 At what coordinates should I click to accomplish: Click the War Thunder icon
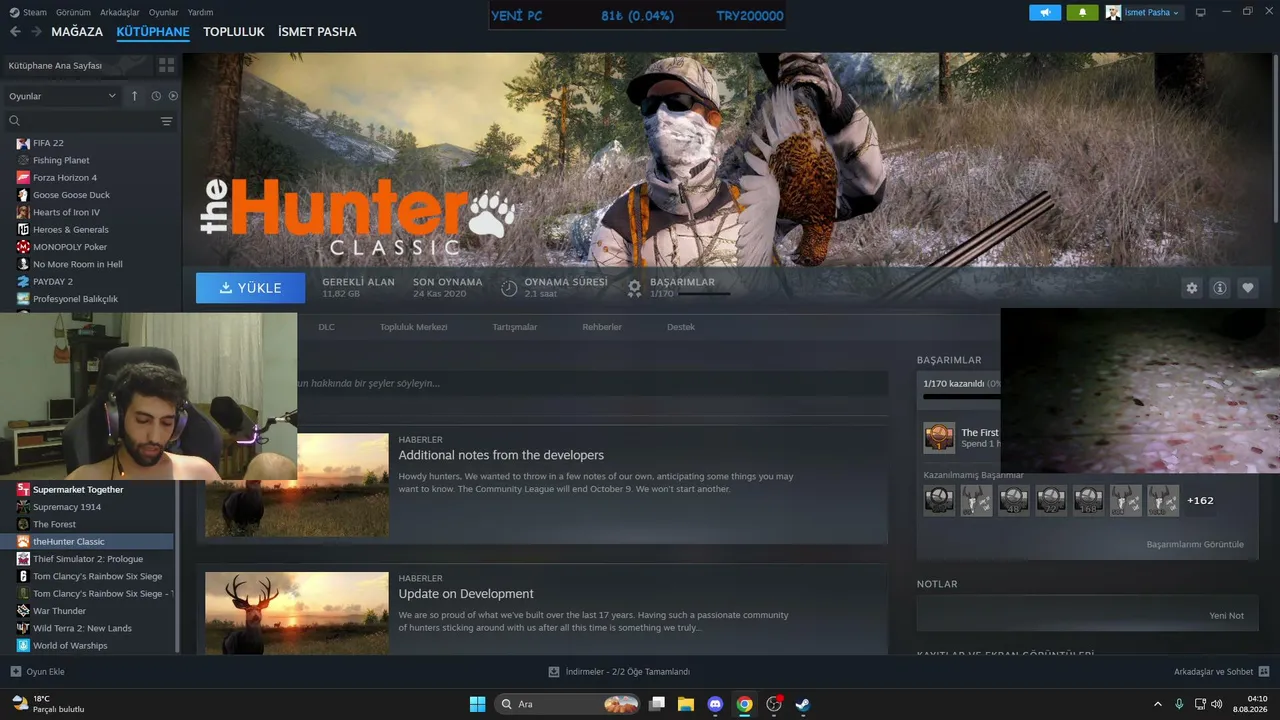click(23, 611)
